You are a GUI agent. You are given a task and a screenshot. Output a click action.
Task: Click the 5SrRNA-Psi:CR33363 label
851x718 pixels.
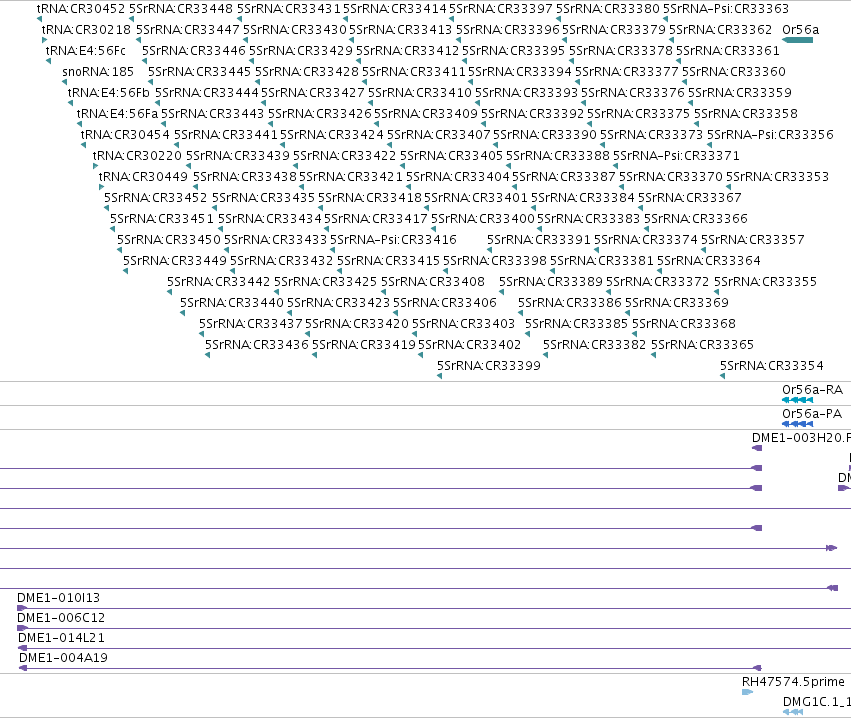(x=726, y=9)
